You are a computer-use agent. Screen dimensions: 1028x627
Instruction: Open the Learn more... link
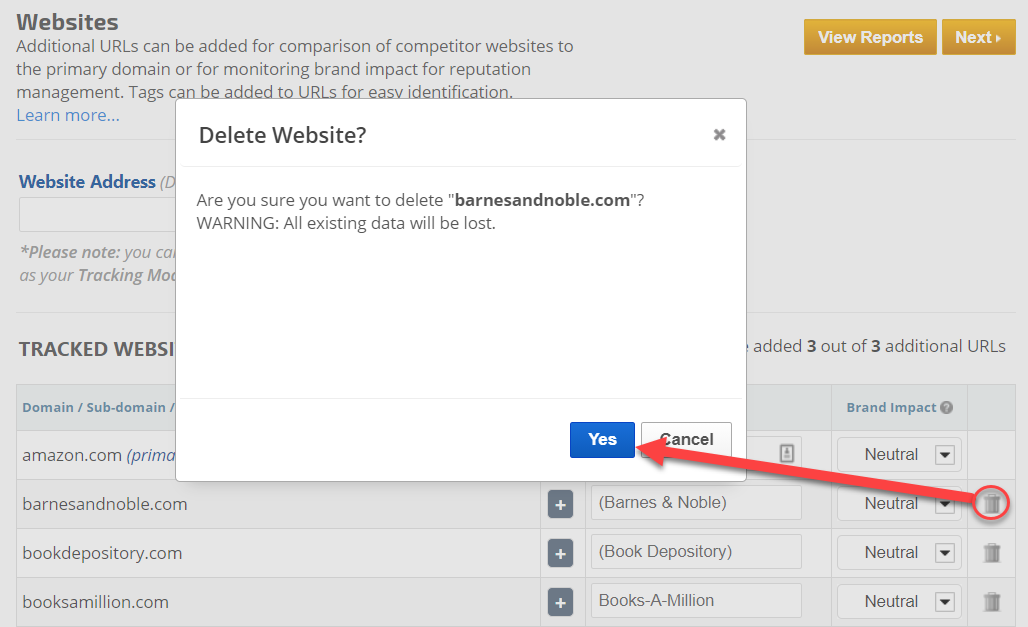(x=68, y=115)
